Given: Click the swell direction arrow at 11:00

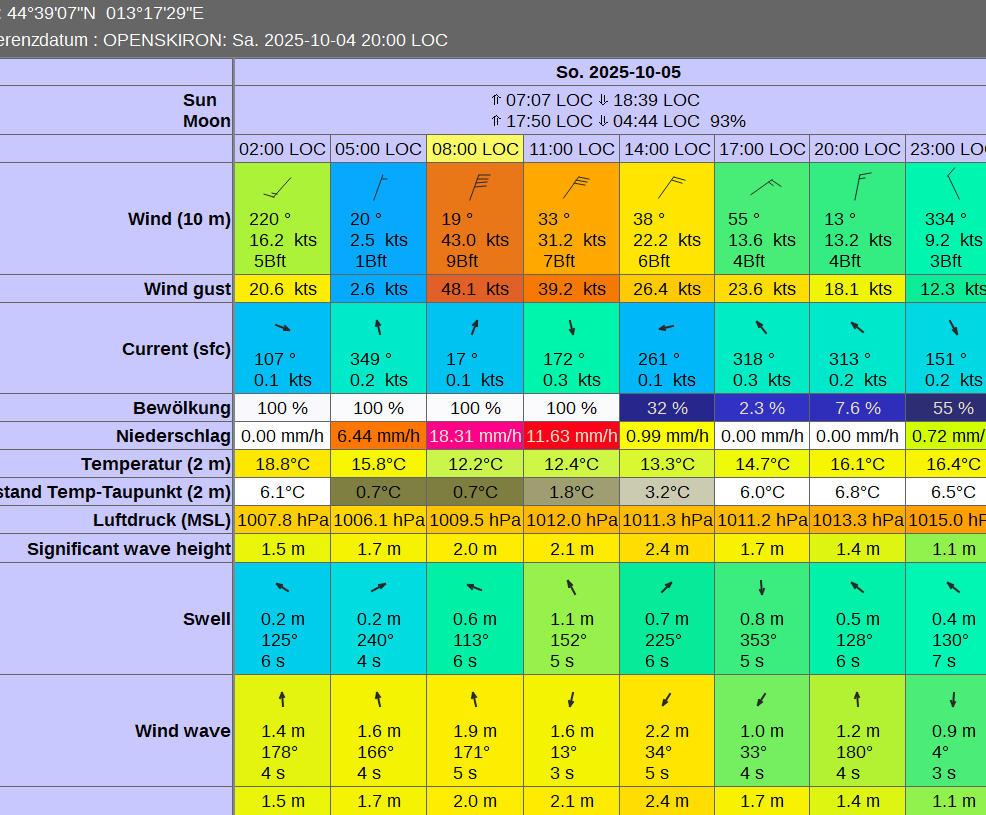Looking at the screenshot, I should [x=571, y=587].
